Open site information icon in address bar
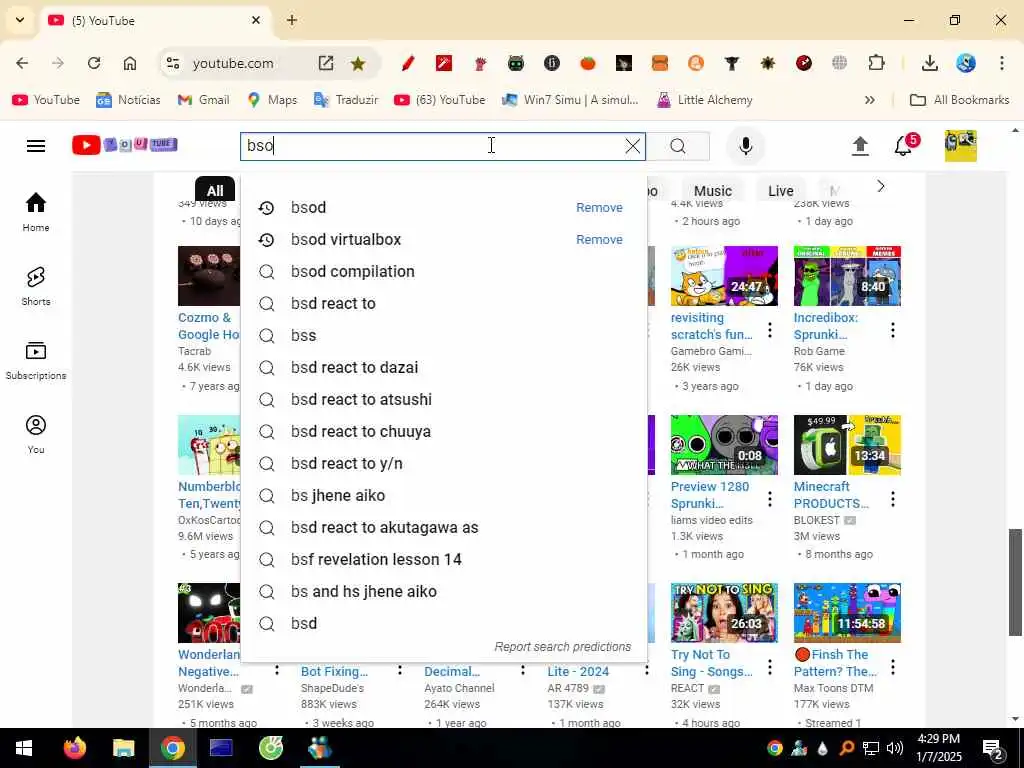The image size is (1024, 768). [173, 63]
